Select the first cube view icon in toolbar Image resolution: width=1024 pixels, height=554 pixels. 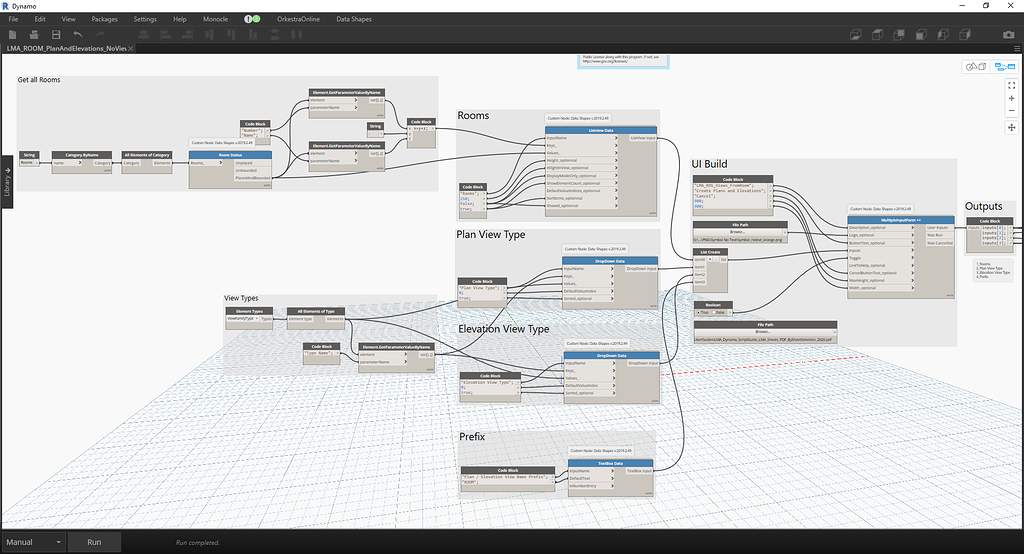pos(856,35)
